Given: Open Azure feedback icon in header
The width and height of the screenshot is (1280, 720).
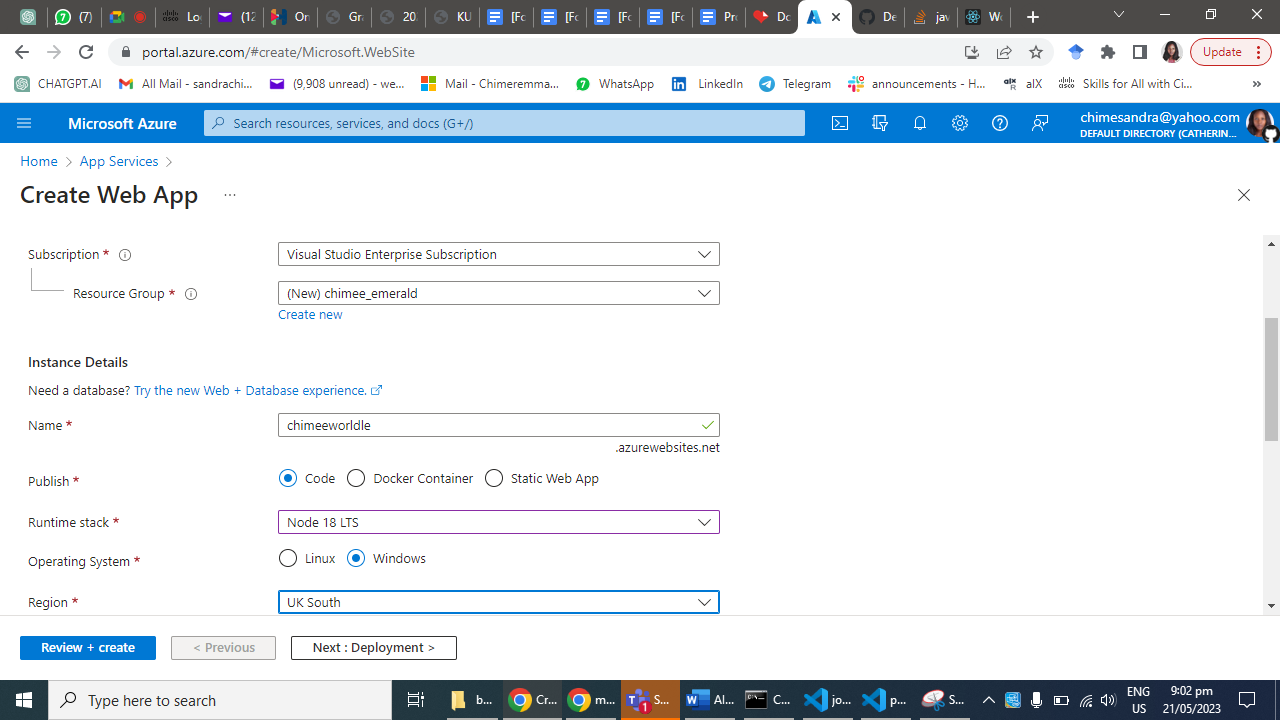Looking at the screenshot, I should point(1040,123).
